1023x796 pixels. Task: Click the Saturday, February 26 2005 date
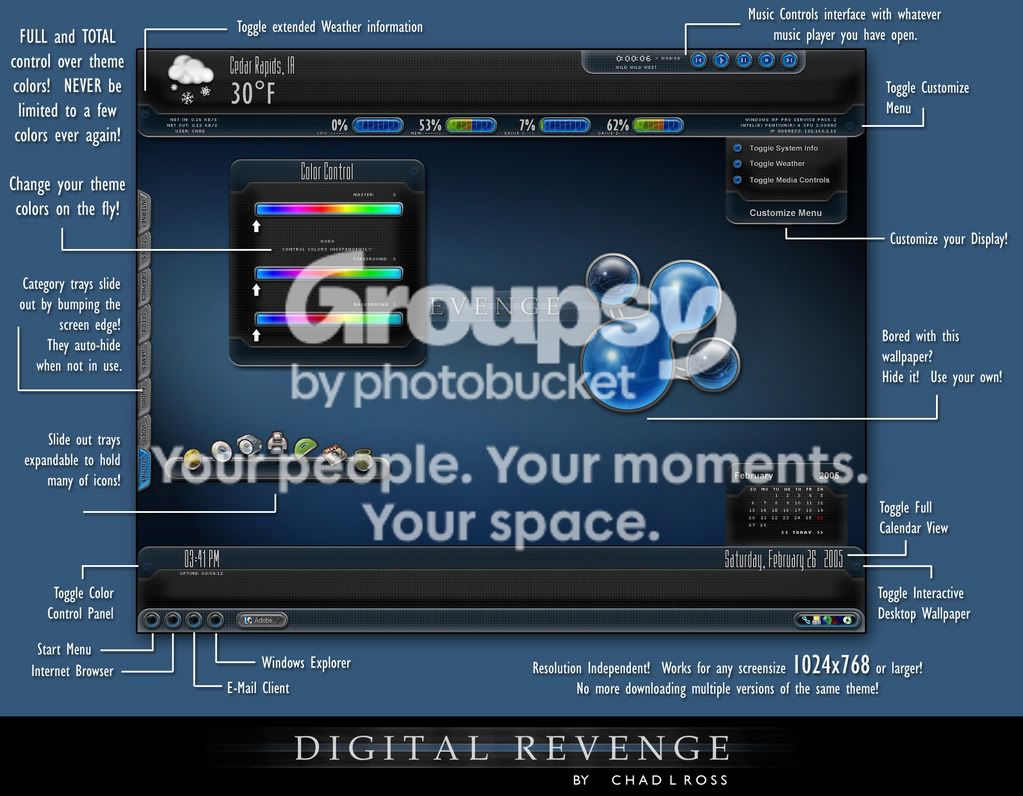(x=784, y=560)
